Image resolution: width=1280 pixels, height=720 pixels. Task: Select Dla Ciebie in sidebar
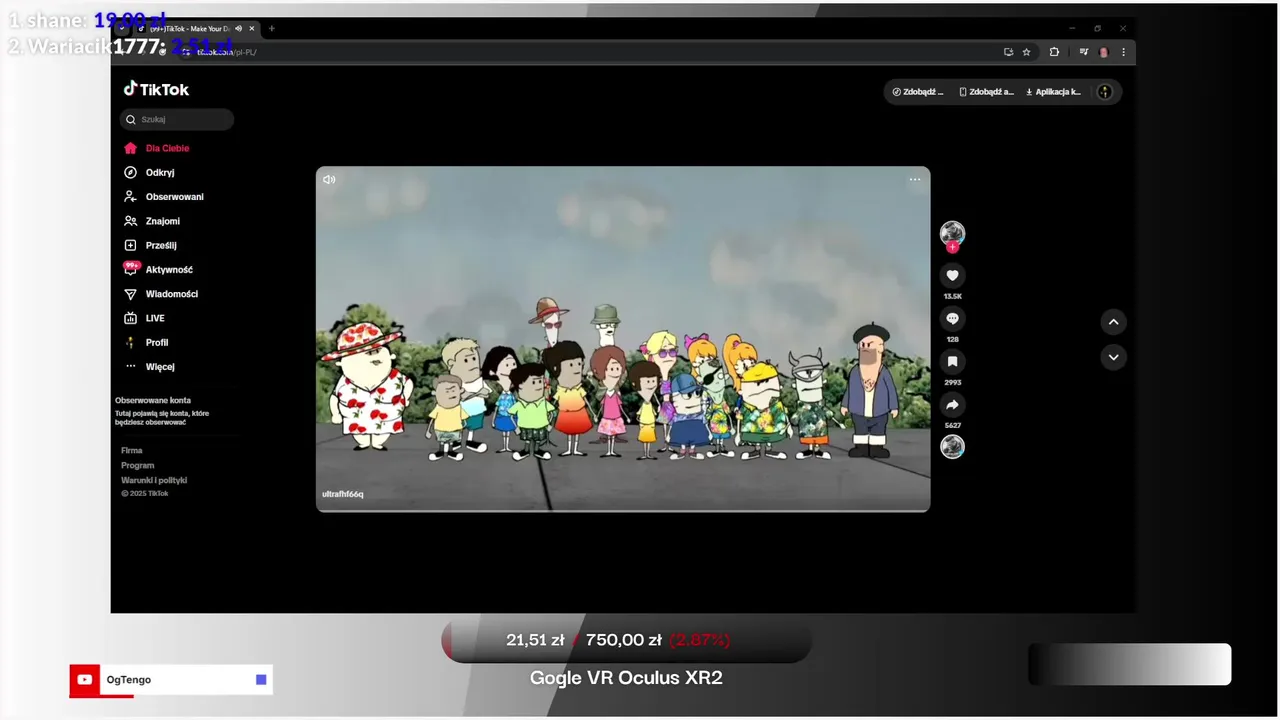167,148
